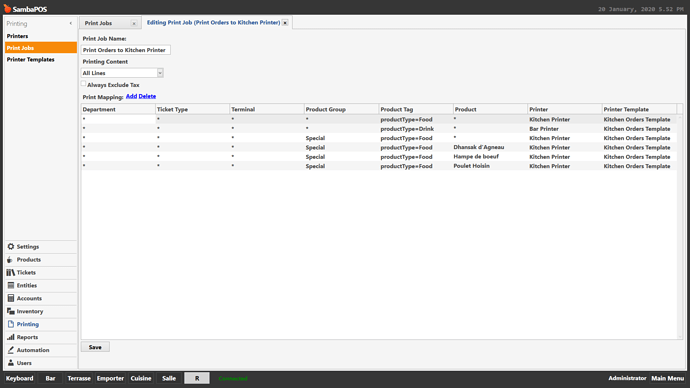Image resolution: width=690 pixels, height=388 pixels.
Task: Click the productType=Drink cell
Action: 416,129
